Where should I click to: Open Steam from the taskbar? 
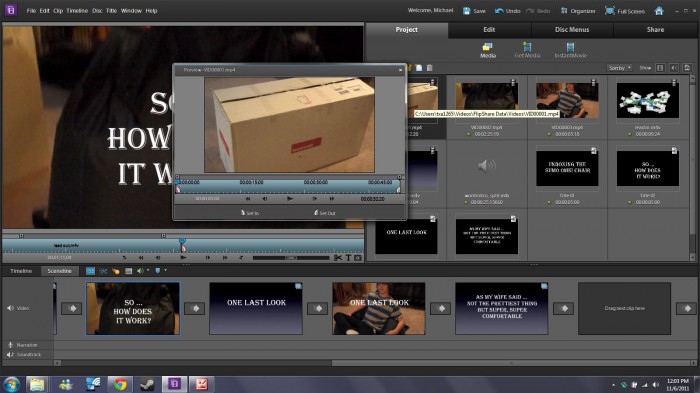(x=147, y=384)
